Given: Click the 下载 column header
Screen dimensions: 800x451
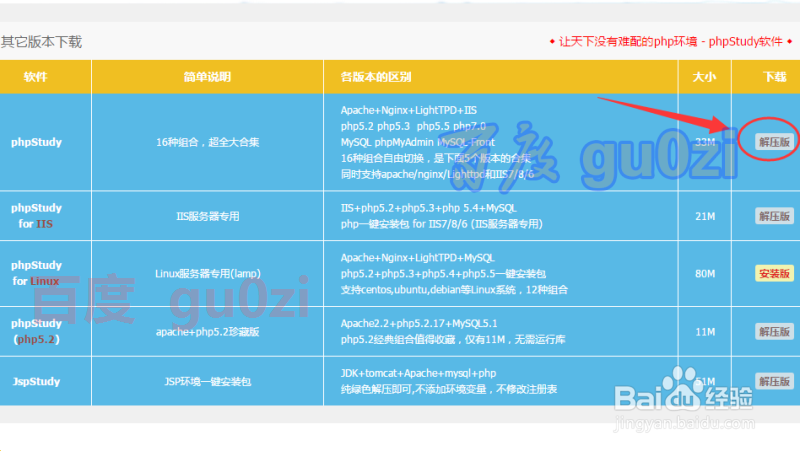Looking at the screenshot, I should [774, 77].
